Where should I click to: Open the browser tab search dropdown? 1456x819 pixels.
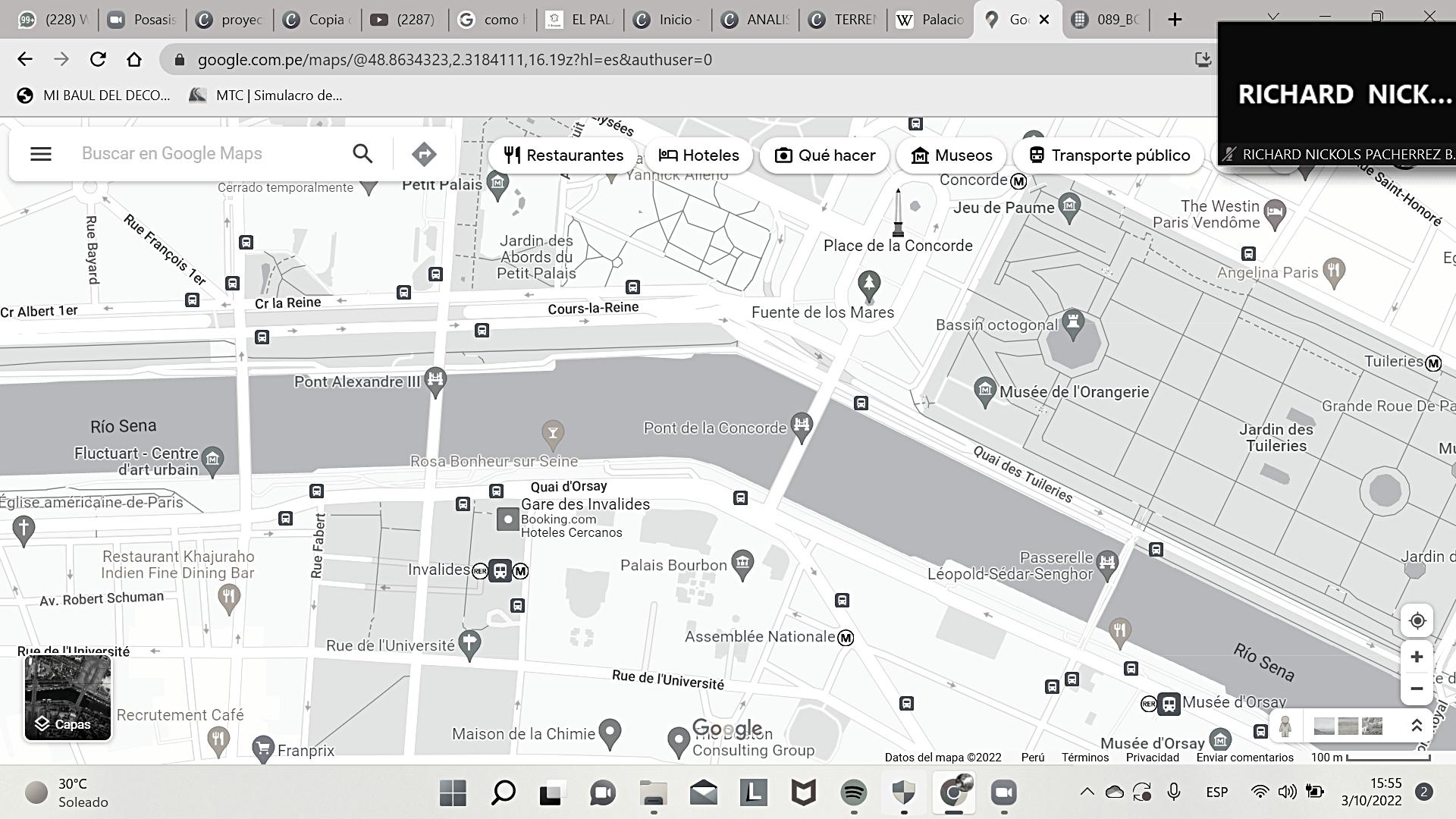(1273, 17)
